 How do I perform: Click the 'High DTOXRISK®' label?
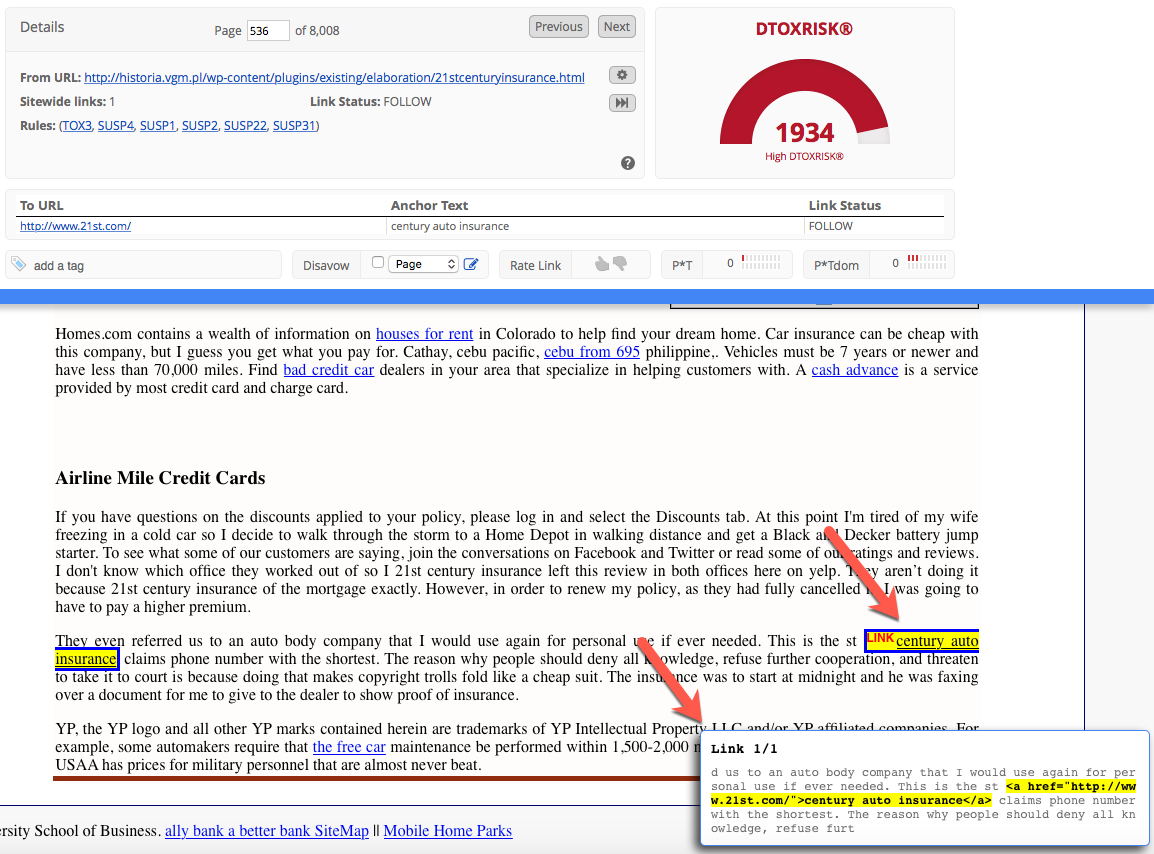coord(804,156)
